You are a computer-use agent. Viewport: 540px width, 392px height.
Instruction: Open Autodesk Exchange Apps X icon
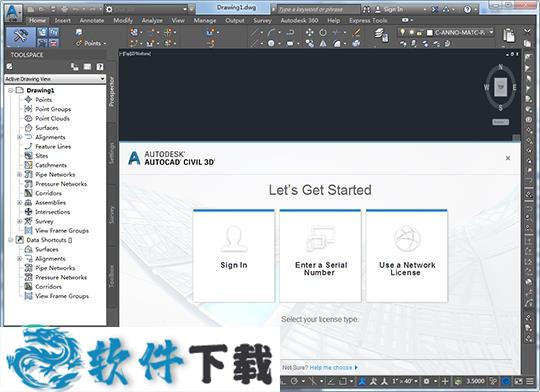tap(435, 10)
